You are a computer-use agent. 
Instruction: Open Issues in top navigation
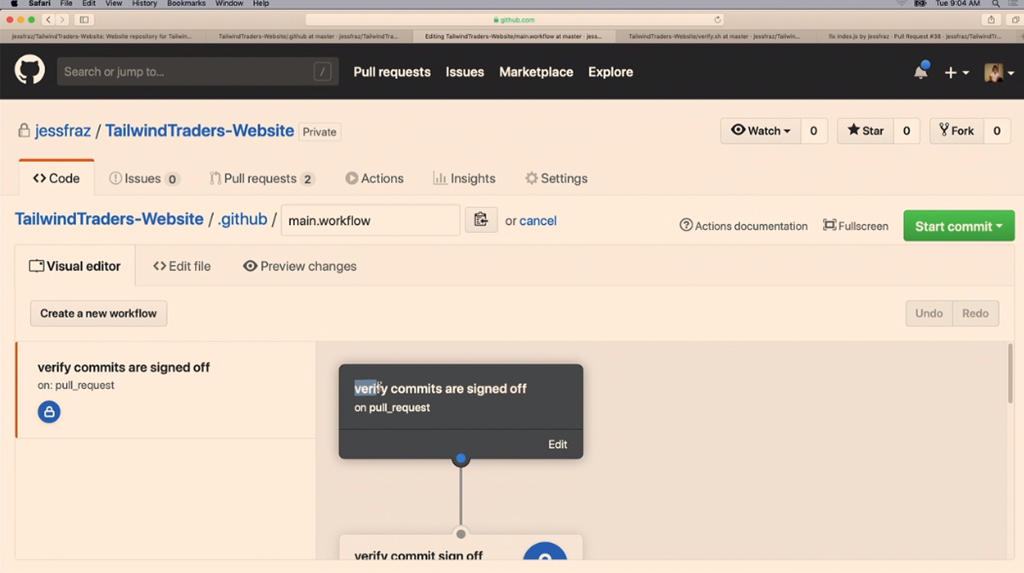click(x=464, y=72)
